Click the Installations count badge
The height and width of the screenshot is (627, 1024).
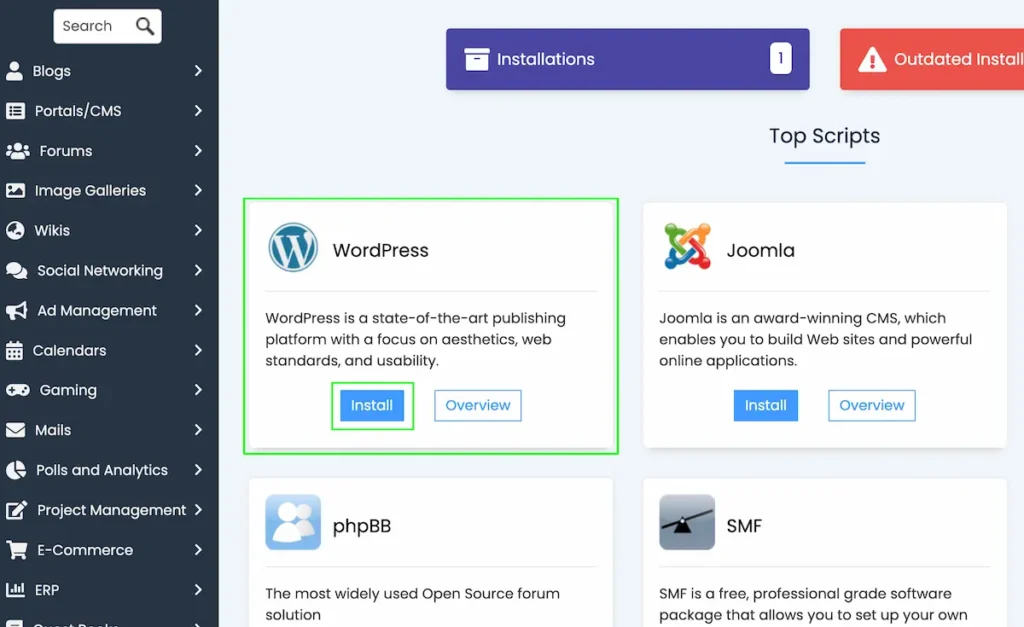coord(780,58)
